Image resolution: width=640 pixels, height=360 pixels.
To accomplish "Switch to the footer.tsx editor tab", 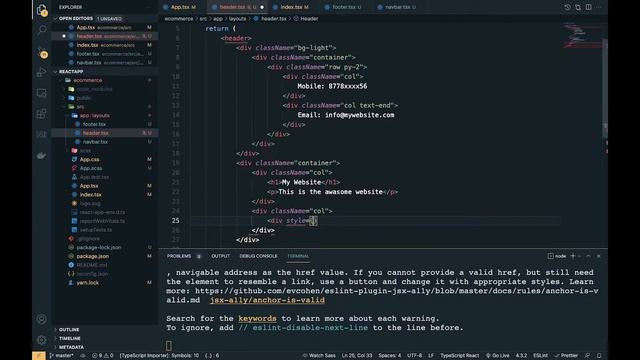I will pos(347,7).
